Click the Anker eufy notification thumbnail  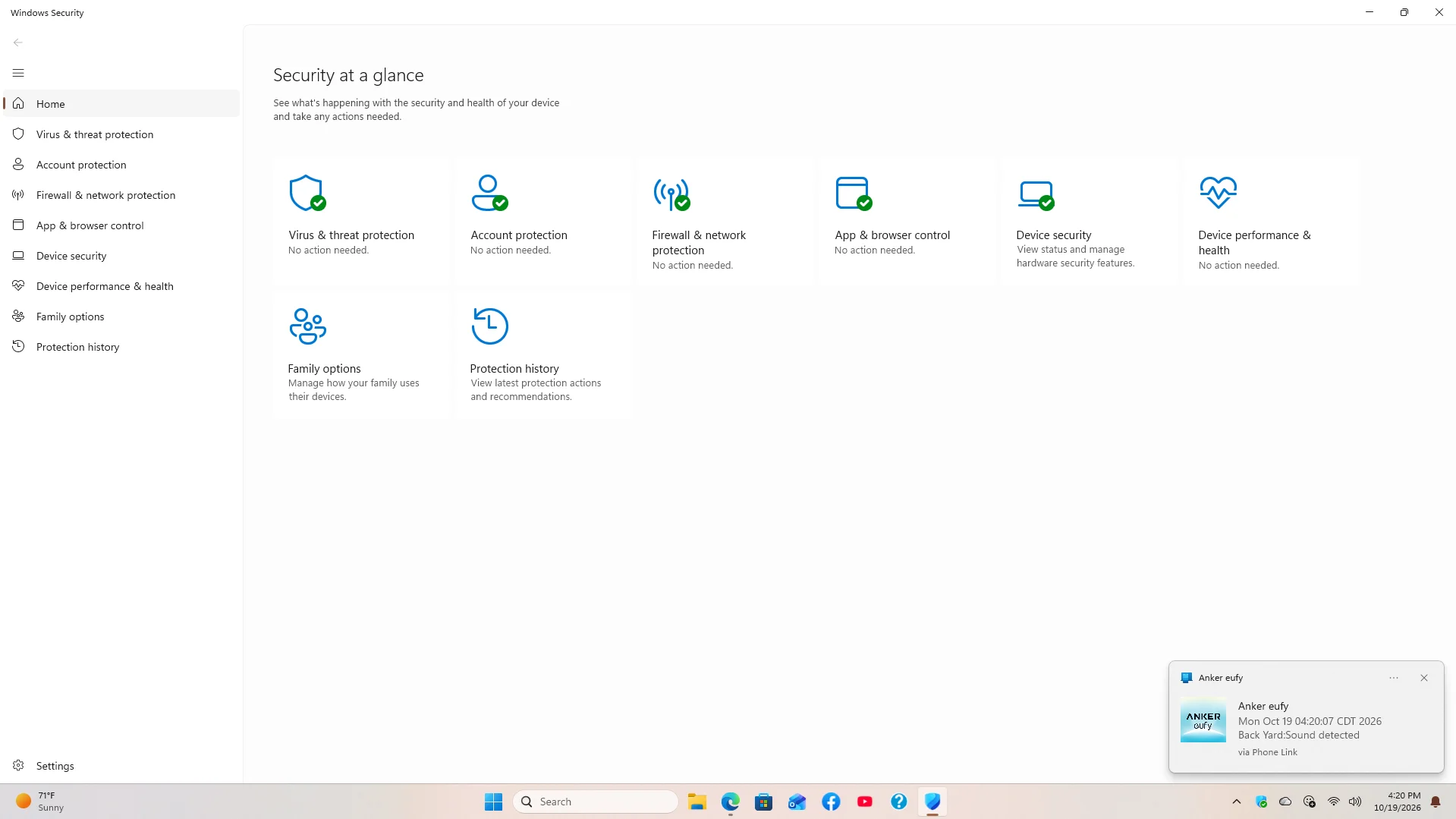(1203, 720)
